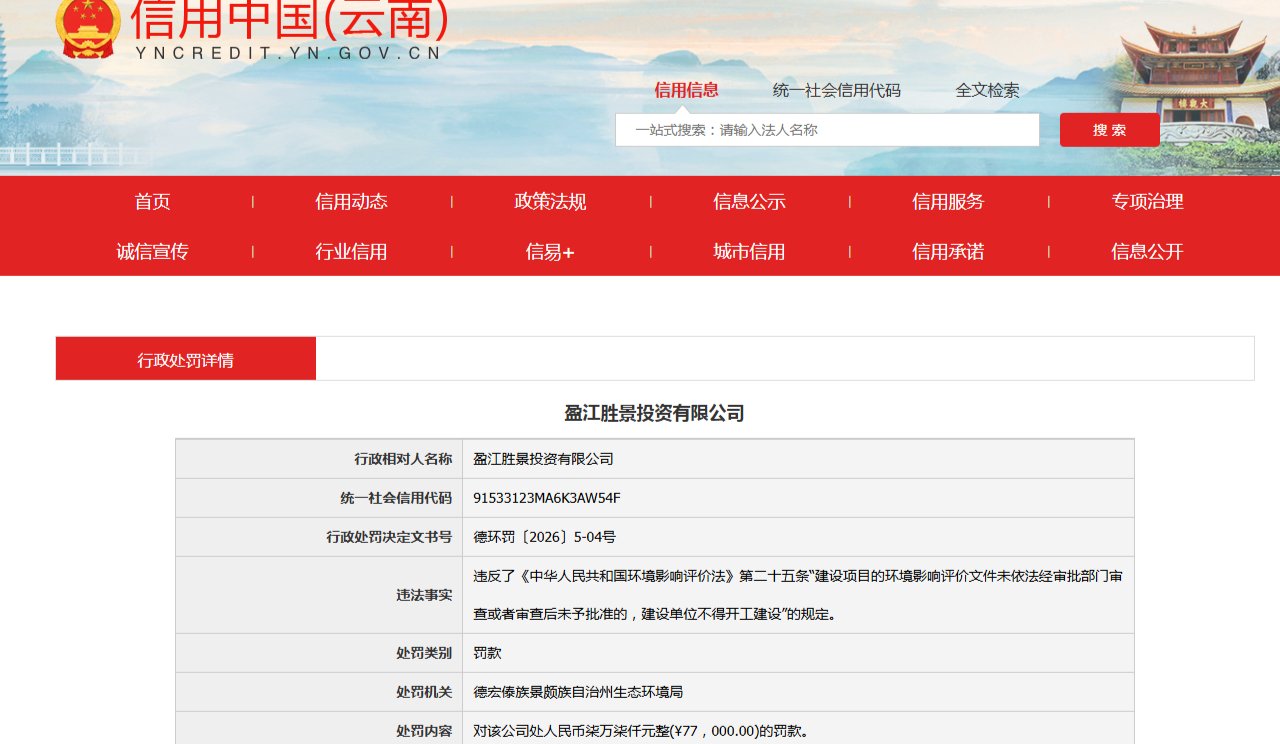This screenshot has height=744, width=1280.
Task: Select the credit code 91533123MA6K3AW54F
Action: coord(547,498)
